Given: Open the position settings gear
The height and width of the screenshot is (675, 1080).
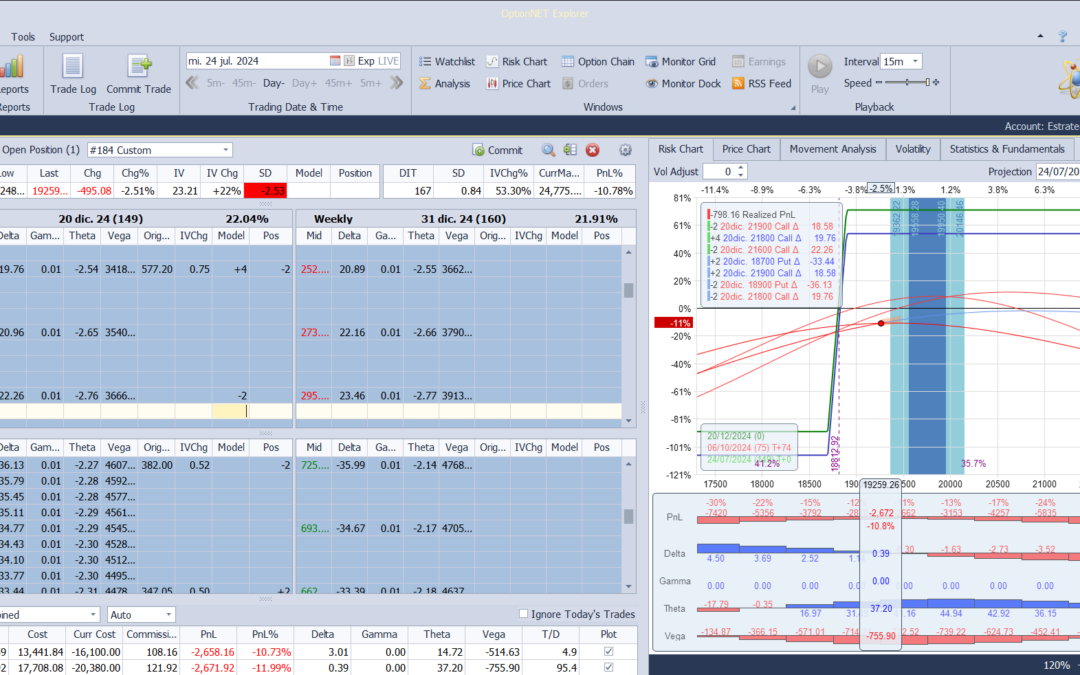Looking at the screenshot, I should point(625,150).
